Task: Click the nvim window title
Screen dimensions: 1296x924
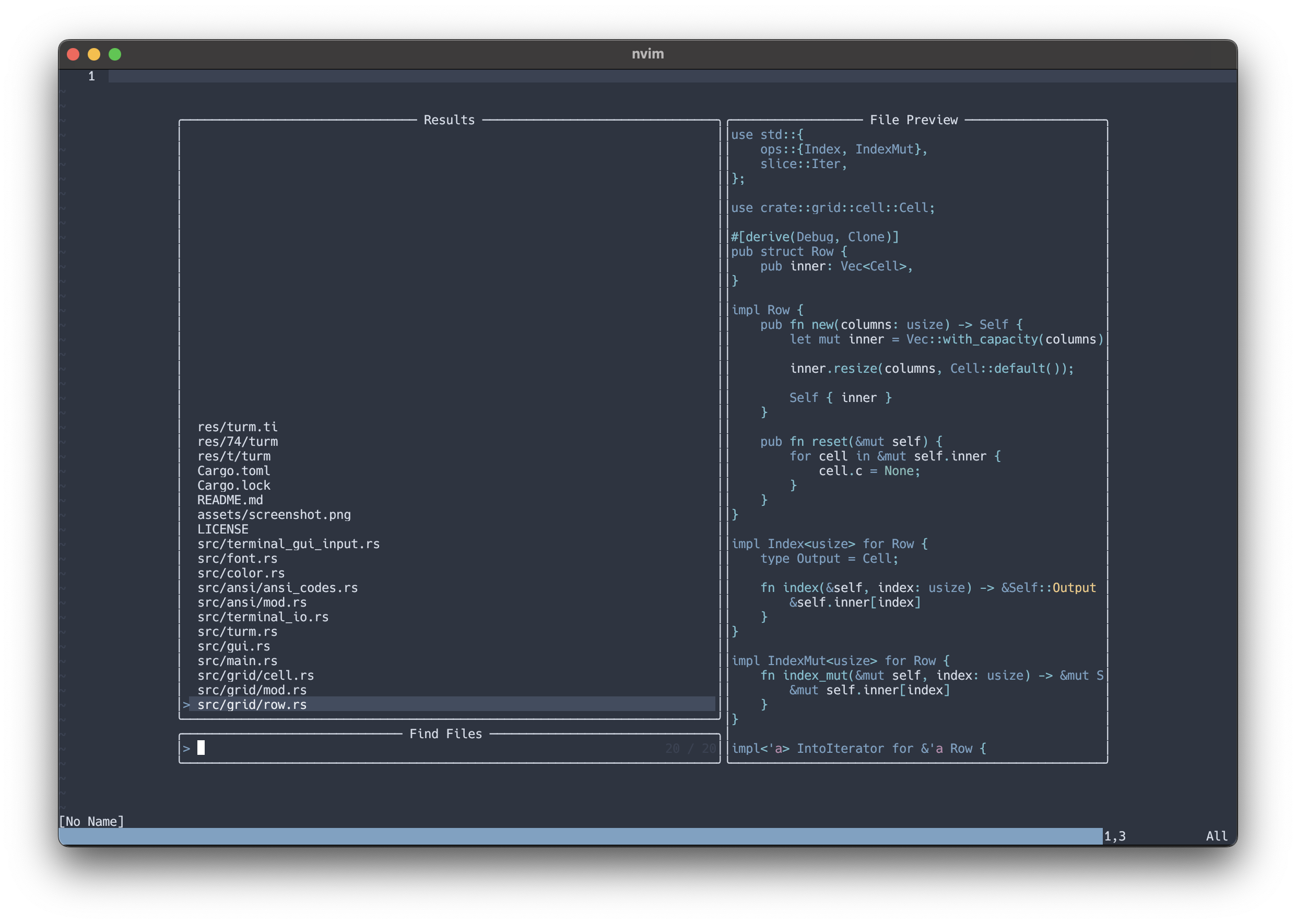Action: [x=647, y=54]
